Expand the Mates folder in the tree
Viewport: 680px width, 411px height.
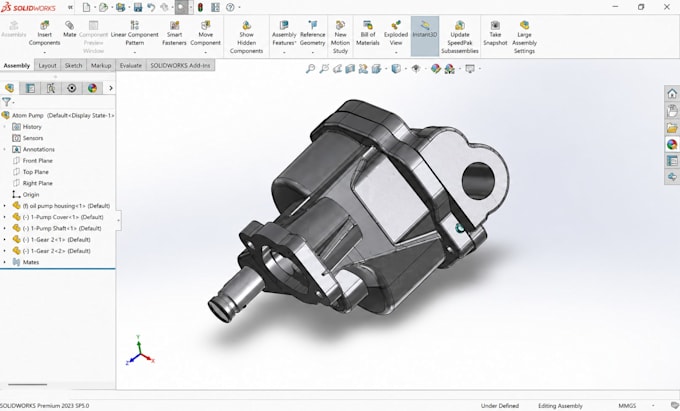[x=5, y=262]
